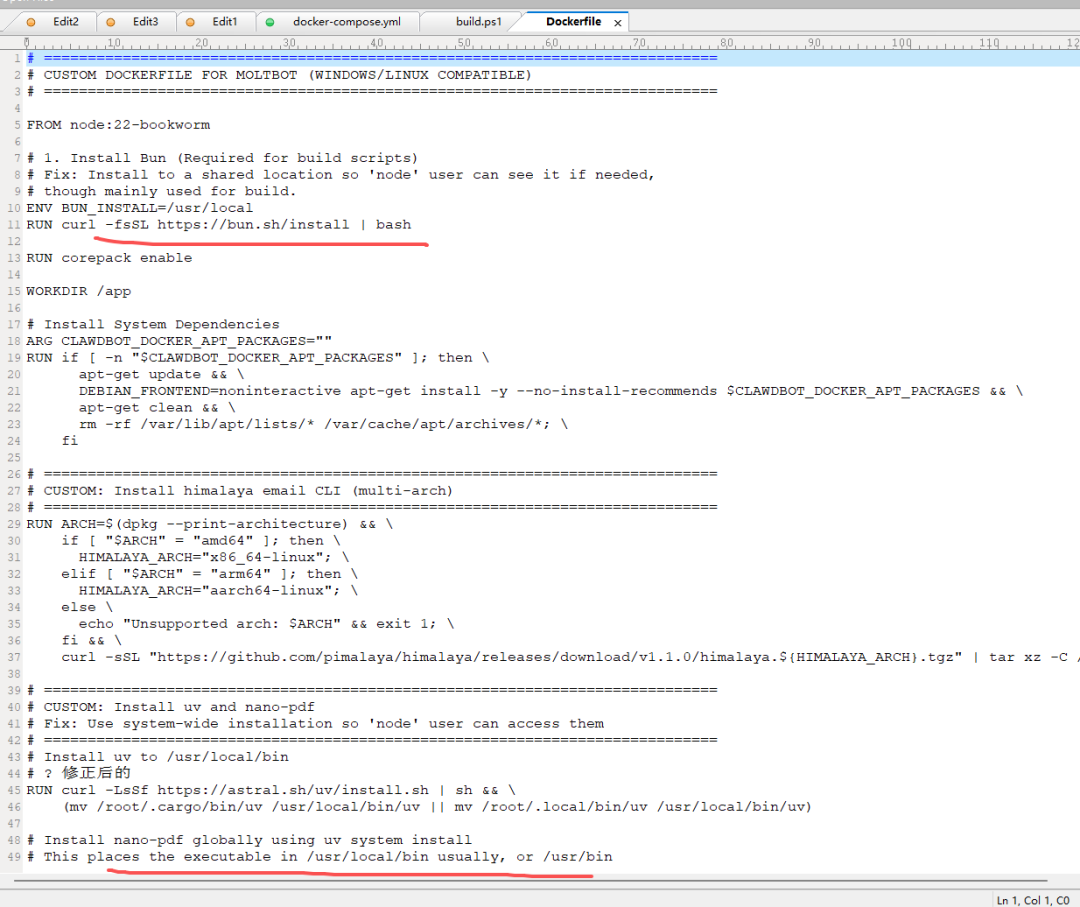1080x907 pixels.
Task: Close the Dockerfile tab
Action: click(617, 22)
